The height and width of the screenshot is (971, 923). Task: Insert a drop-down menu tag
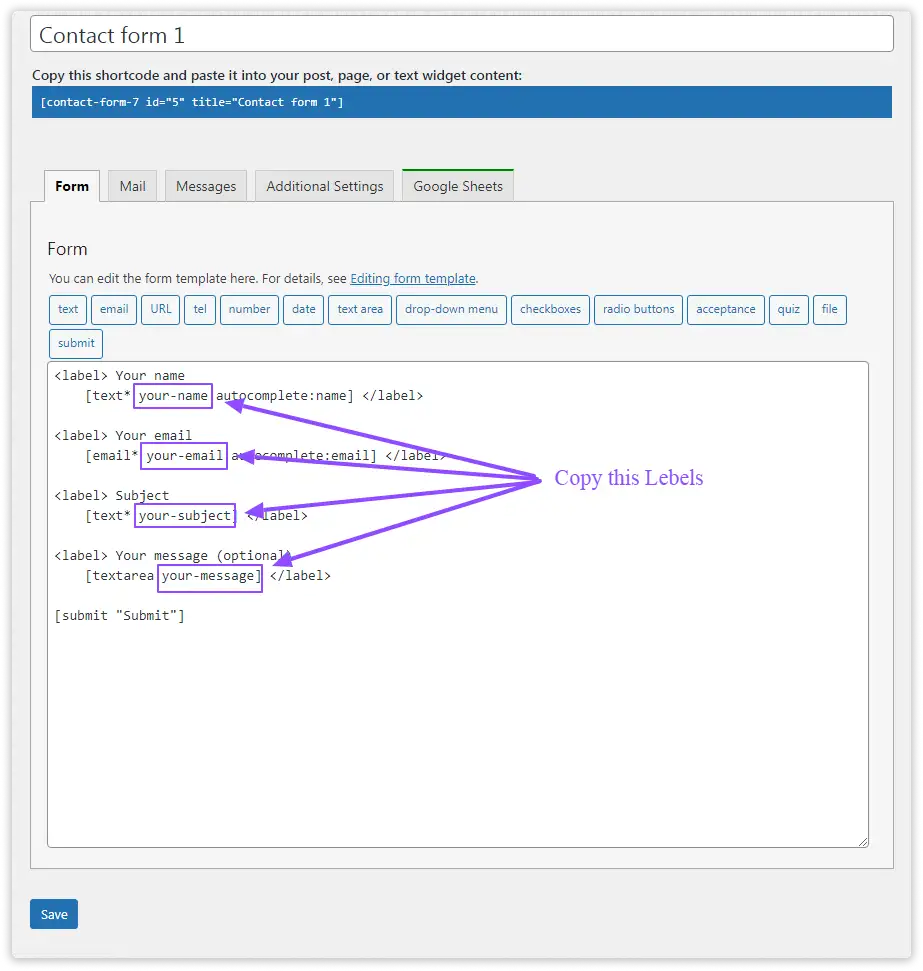pyautogui.click(x=451, y=310)
